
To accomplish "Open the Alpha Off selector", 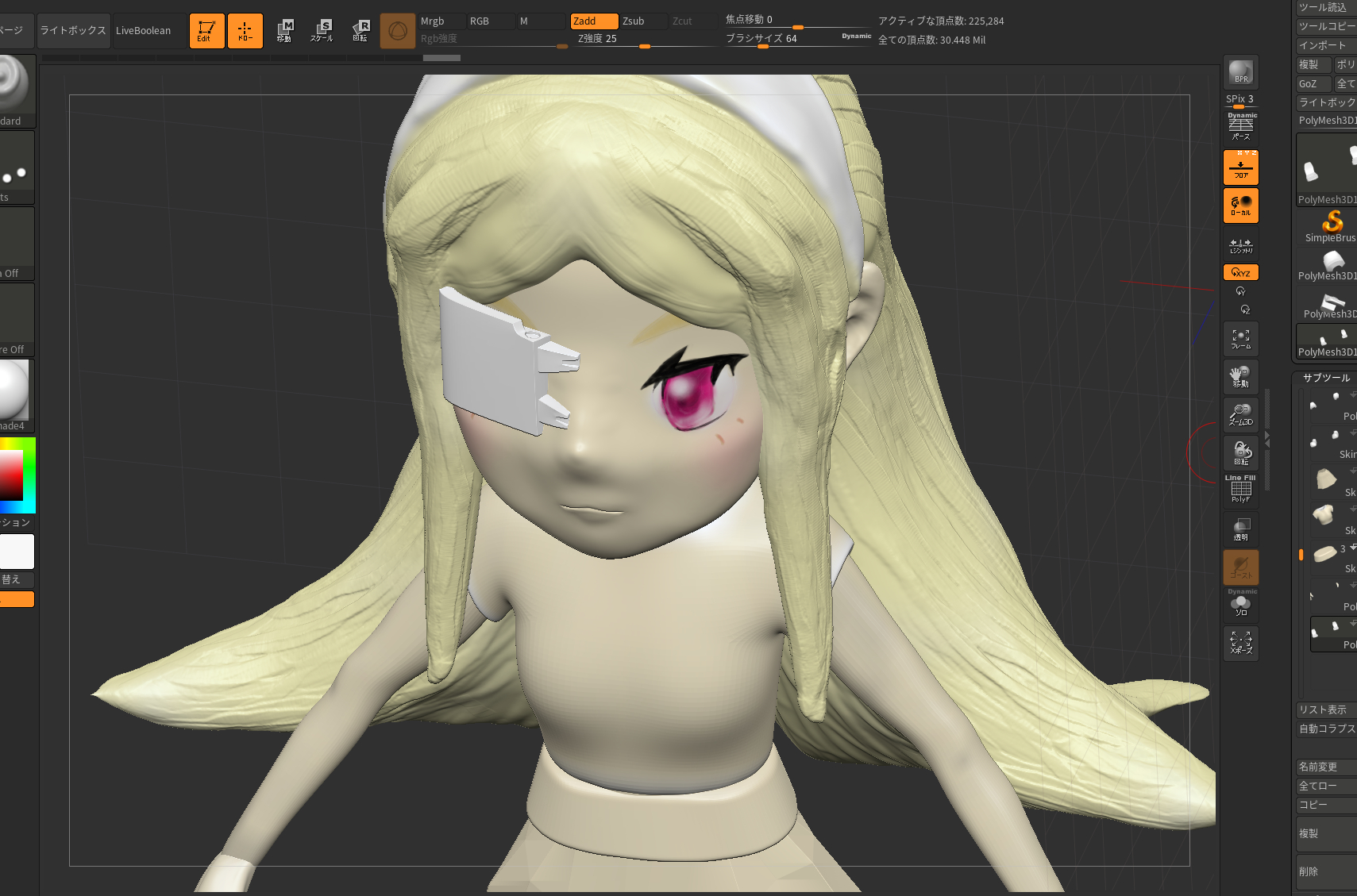I will (17, 242).
